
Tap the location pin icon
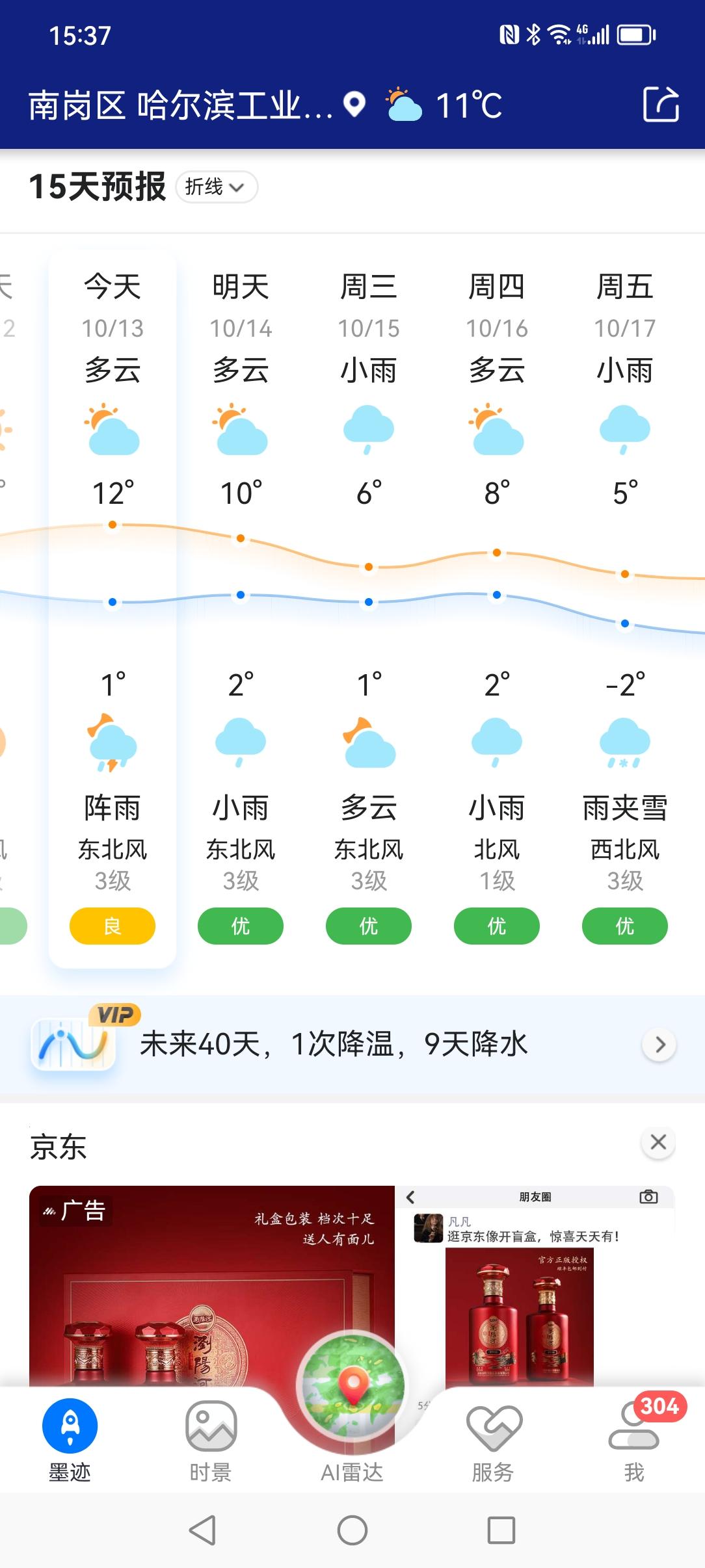(354, 104)
